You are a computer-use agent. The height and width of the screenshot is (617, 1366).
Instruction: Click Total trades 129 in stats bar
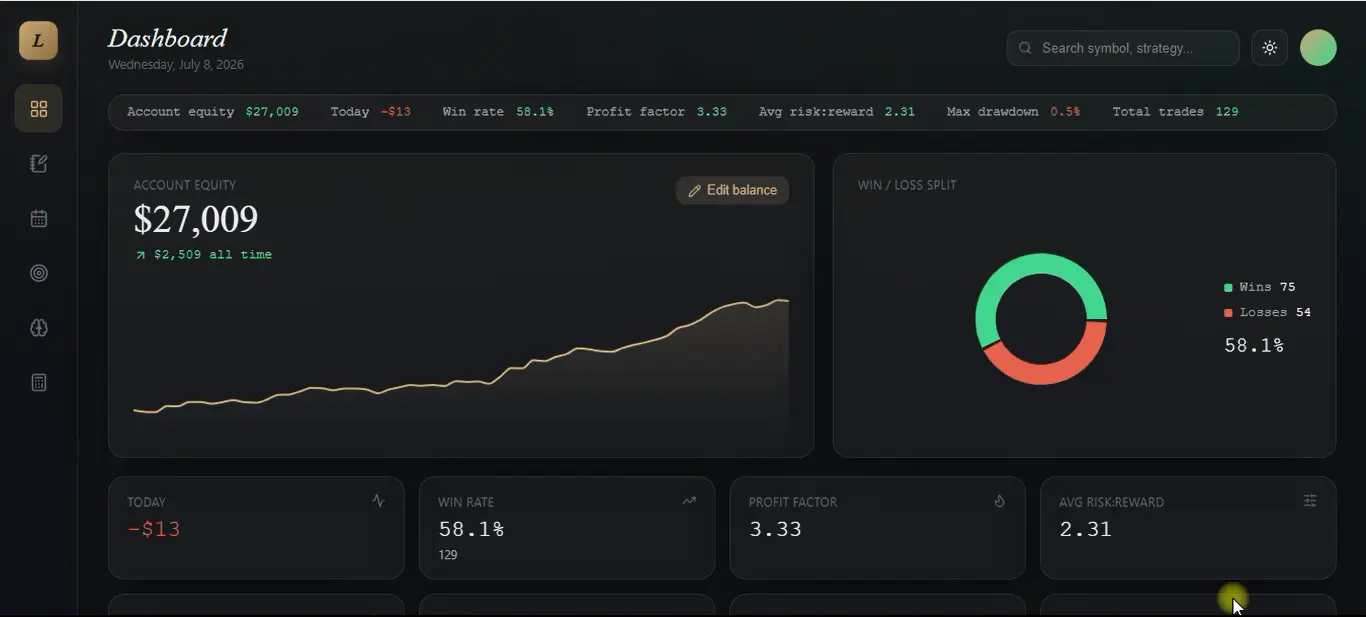[1176, 112]
